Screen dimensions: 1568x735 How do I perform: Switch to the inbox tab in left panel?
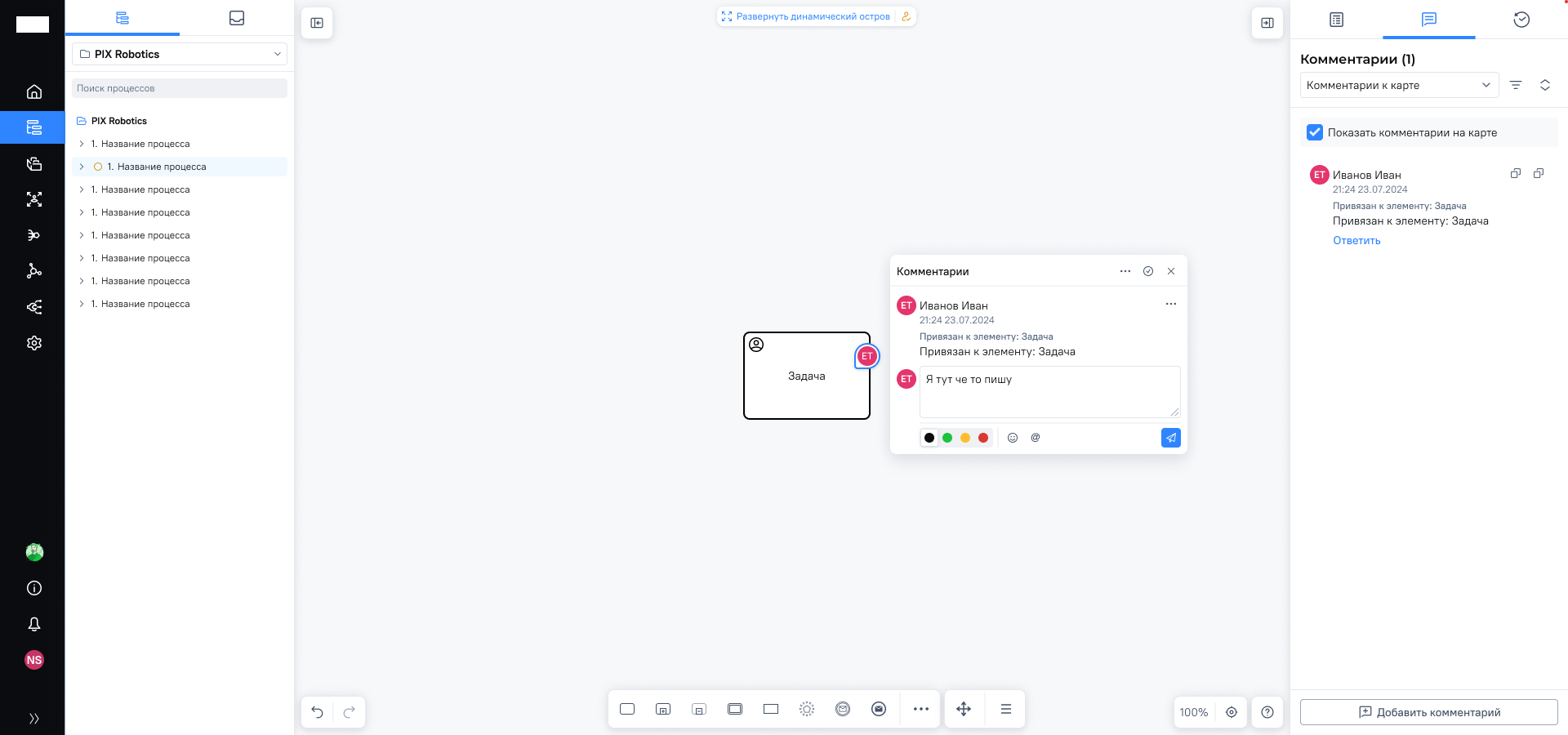click(x=237, y=18)
